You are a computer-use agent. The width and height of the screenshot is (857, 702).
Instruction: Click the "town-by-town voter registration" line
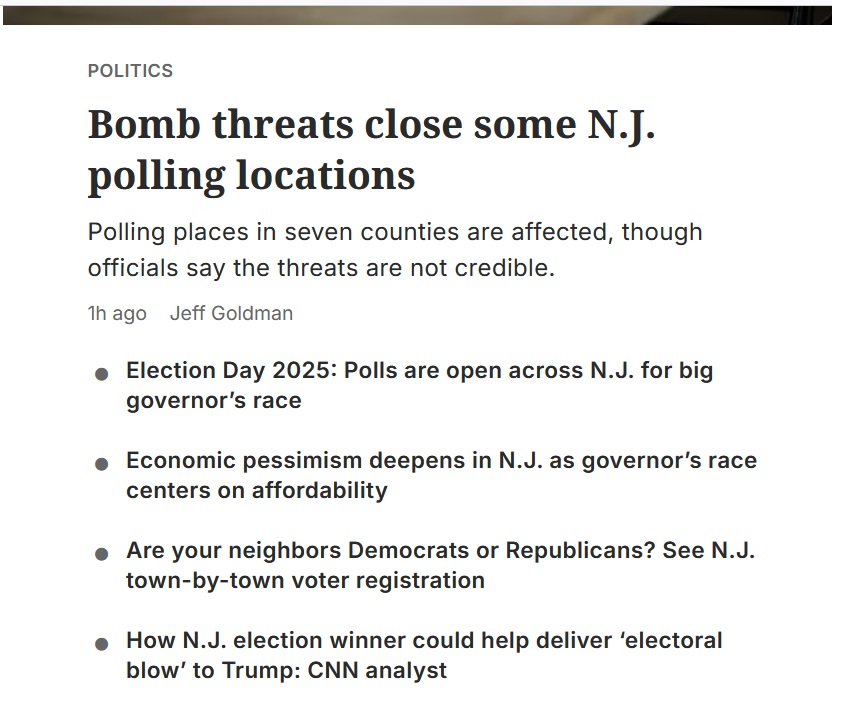[x=305, y=580]
